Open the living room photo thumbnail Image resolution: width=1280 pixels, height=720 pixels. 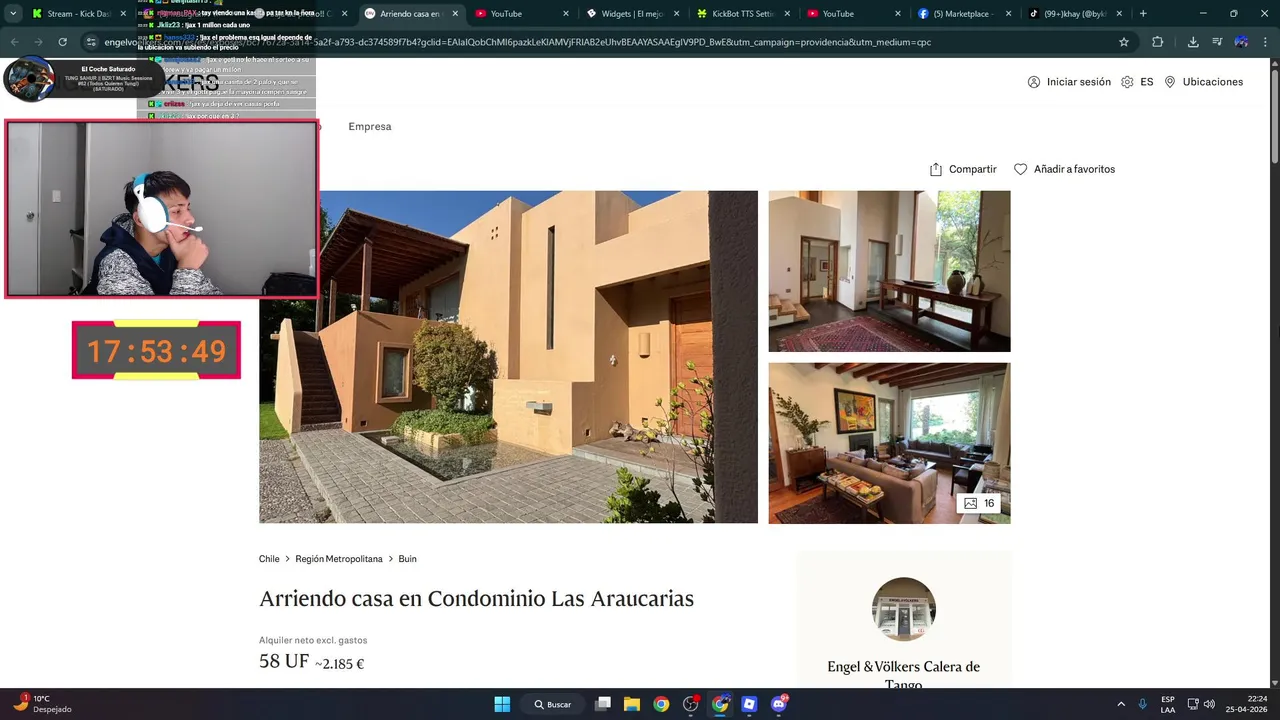tap(889, 443)
